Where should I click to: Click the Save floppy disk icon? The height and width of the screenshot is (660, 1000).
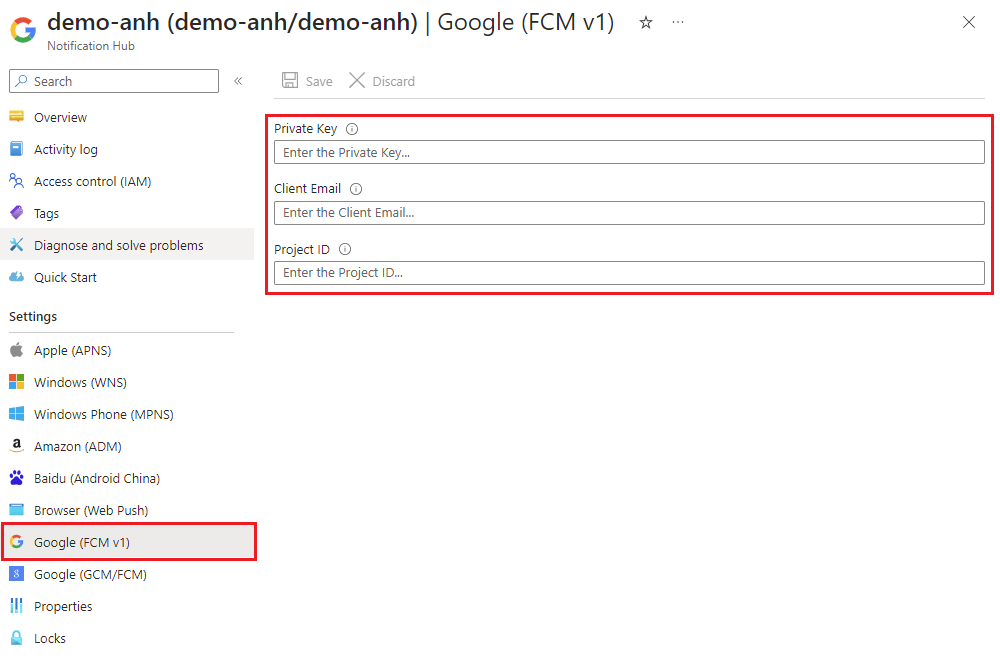(x=290, y=80)
